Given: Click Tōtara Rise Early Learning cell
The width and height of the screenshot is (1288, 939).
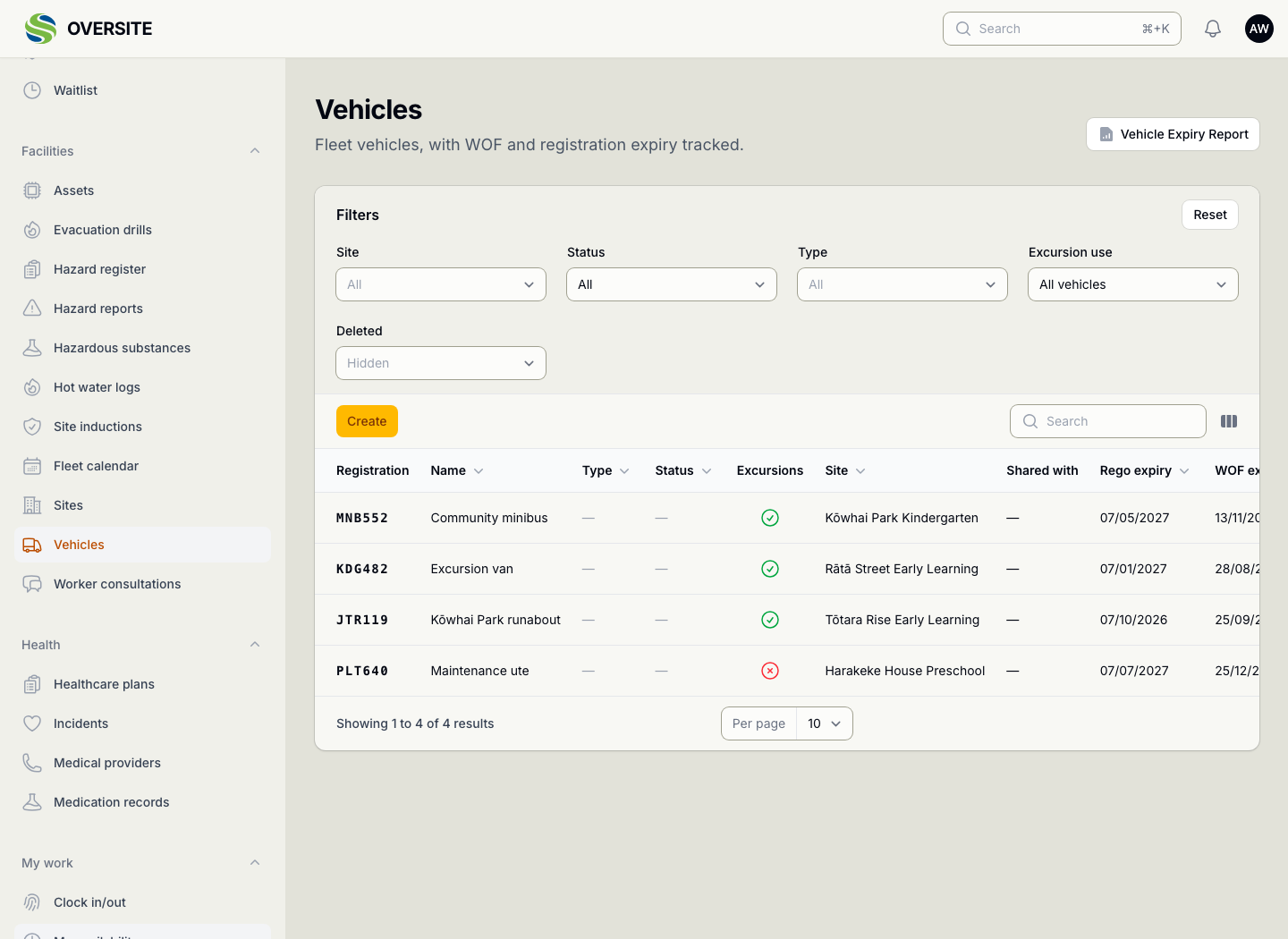Looking at the screenshot, I should click(902, 620).
